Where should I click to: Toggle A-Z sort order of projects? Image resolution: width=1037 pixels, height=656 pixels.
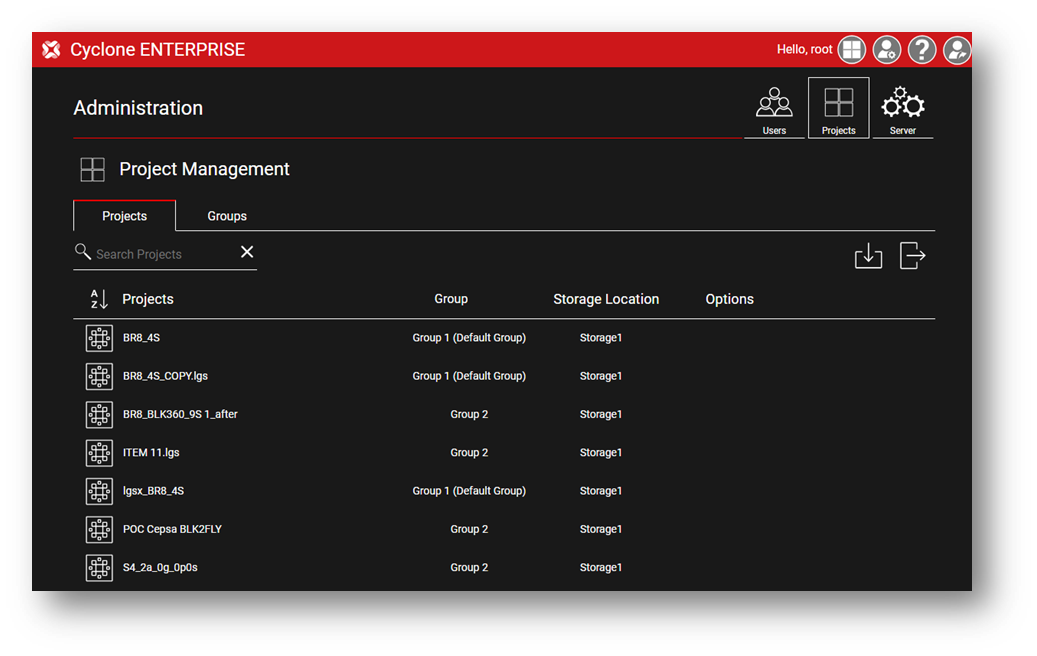pos(99,299)
